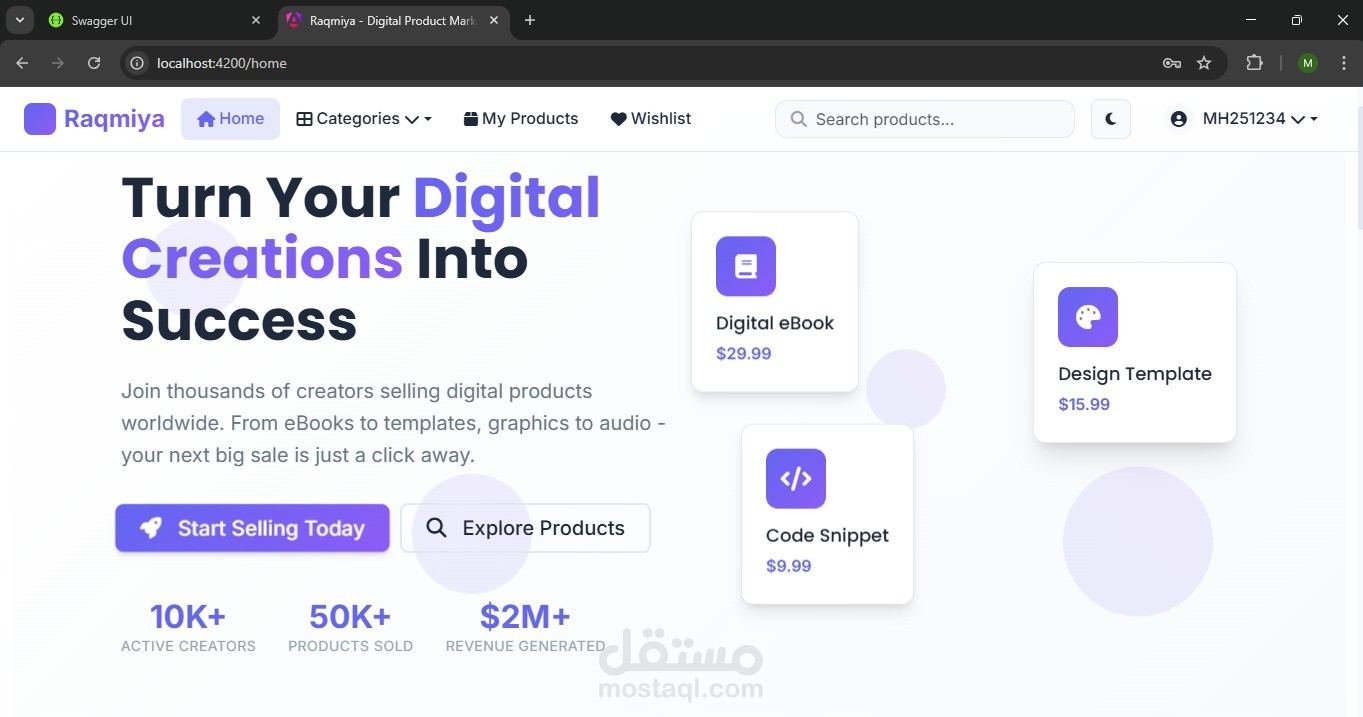Open the Wishlist menu item
Image resolution: width=1363 pixels, height=717 pixels.
(651, 119)
